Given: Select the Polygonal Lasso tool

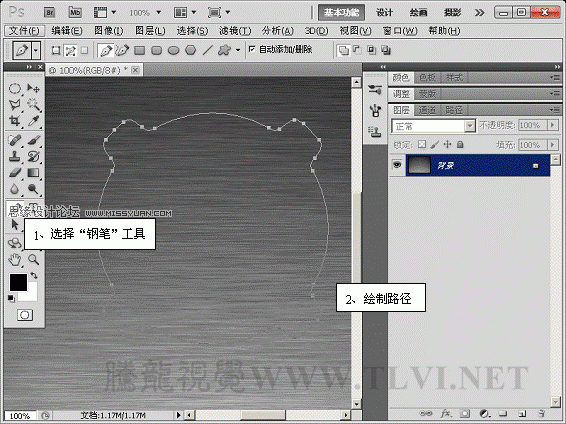Looking at the screenshot, I should (14, 105).
